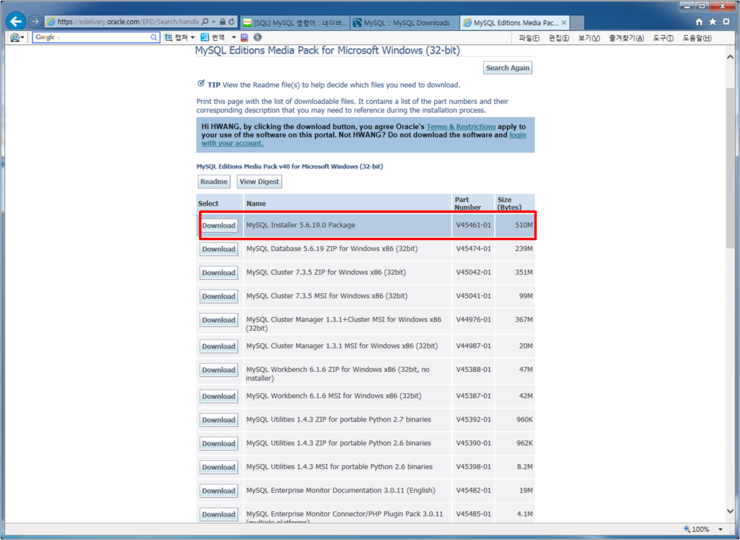Open the Terms & Restrictions link
740x540 pixels.
point(461,127)
